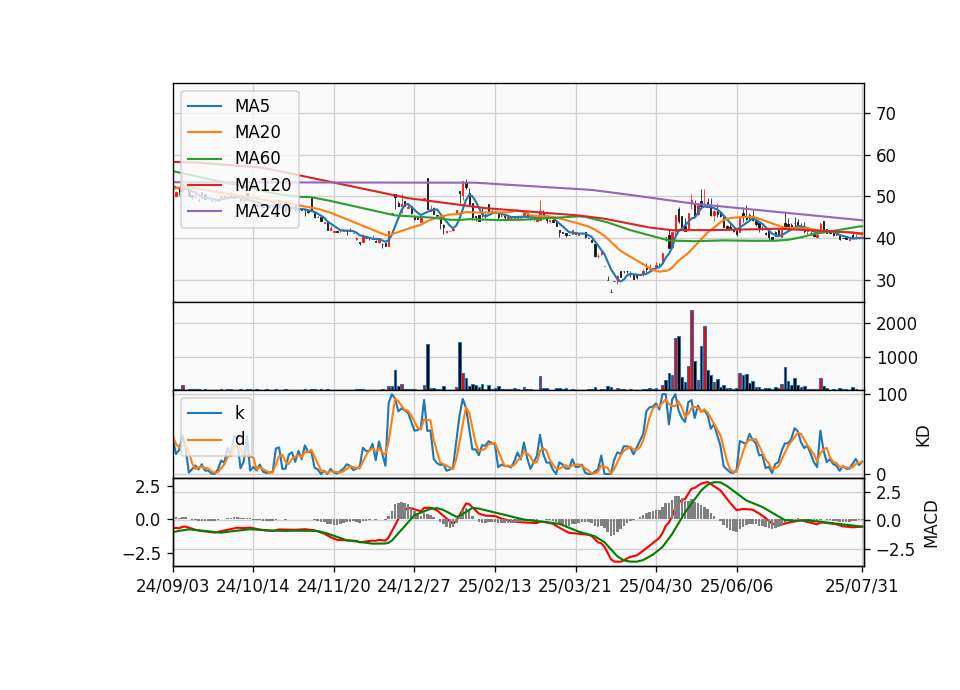Click the 25/04/30 date tick label
The width and height of the screenshot is (960, 690).
coord(656,586)
